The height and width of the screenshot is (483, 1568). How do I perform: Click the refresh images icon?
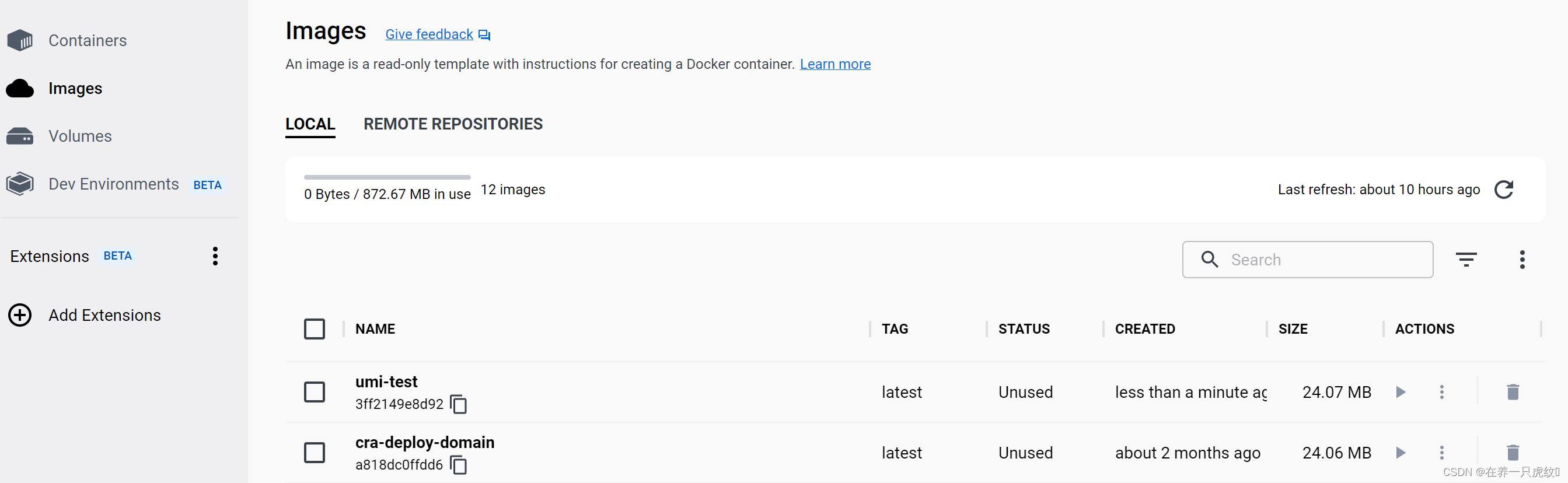1503,190
